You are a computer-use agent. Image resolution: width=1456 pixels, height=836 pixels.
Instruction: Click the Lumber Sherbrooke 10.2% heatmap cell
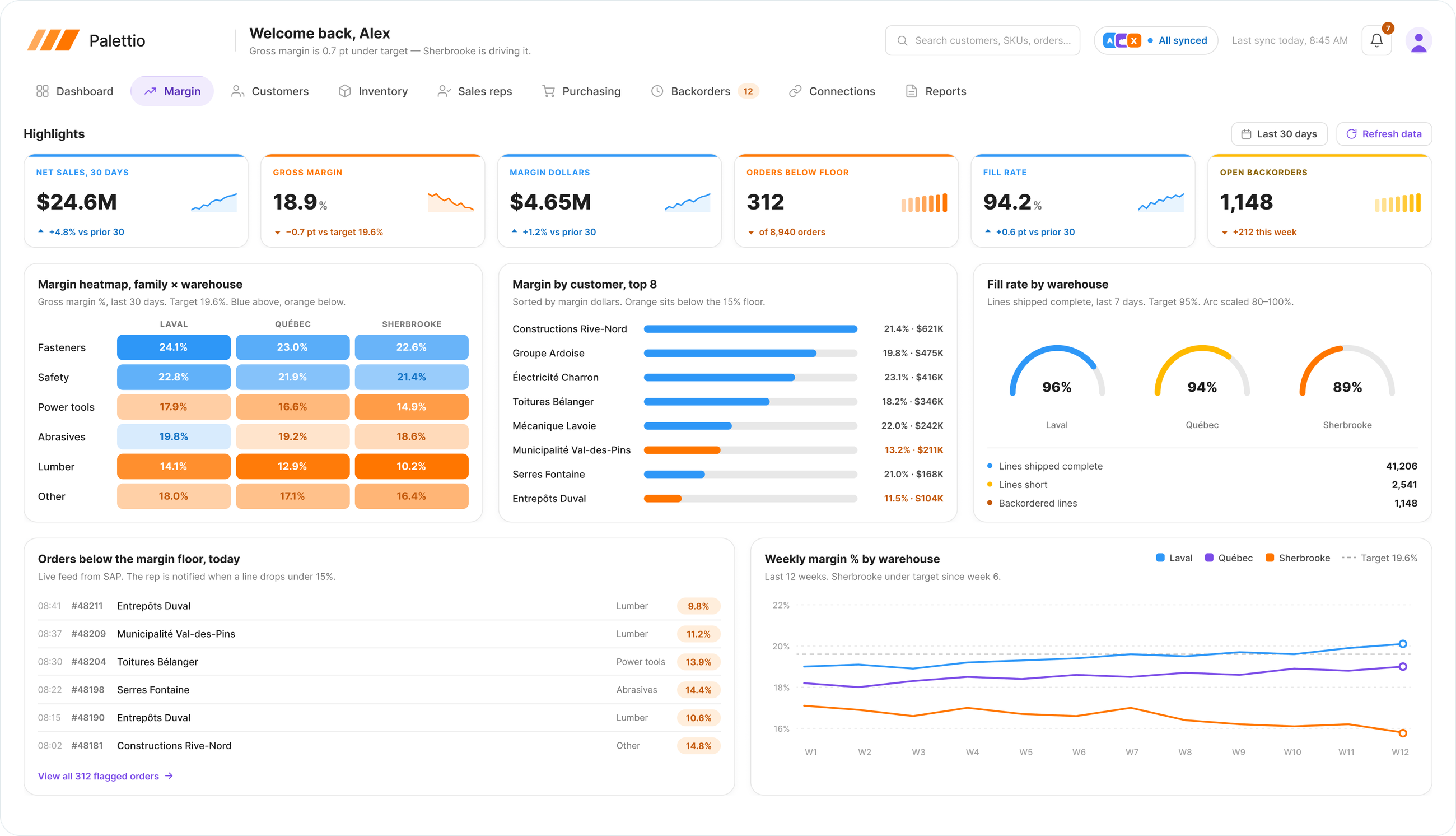pos(412,466)
